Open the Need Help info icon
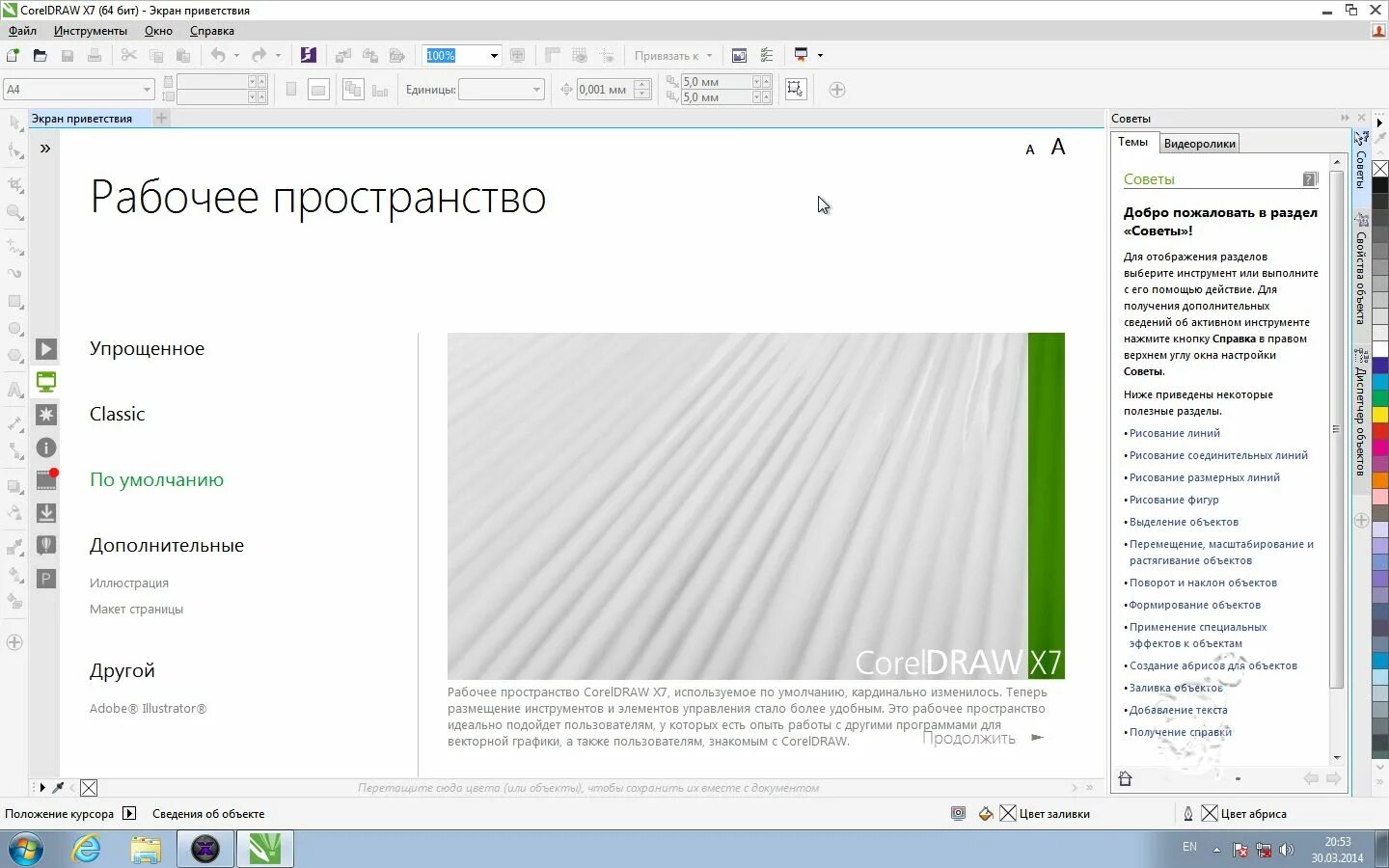Screen dimensions: 1389x868 (x=46, y=448)
